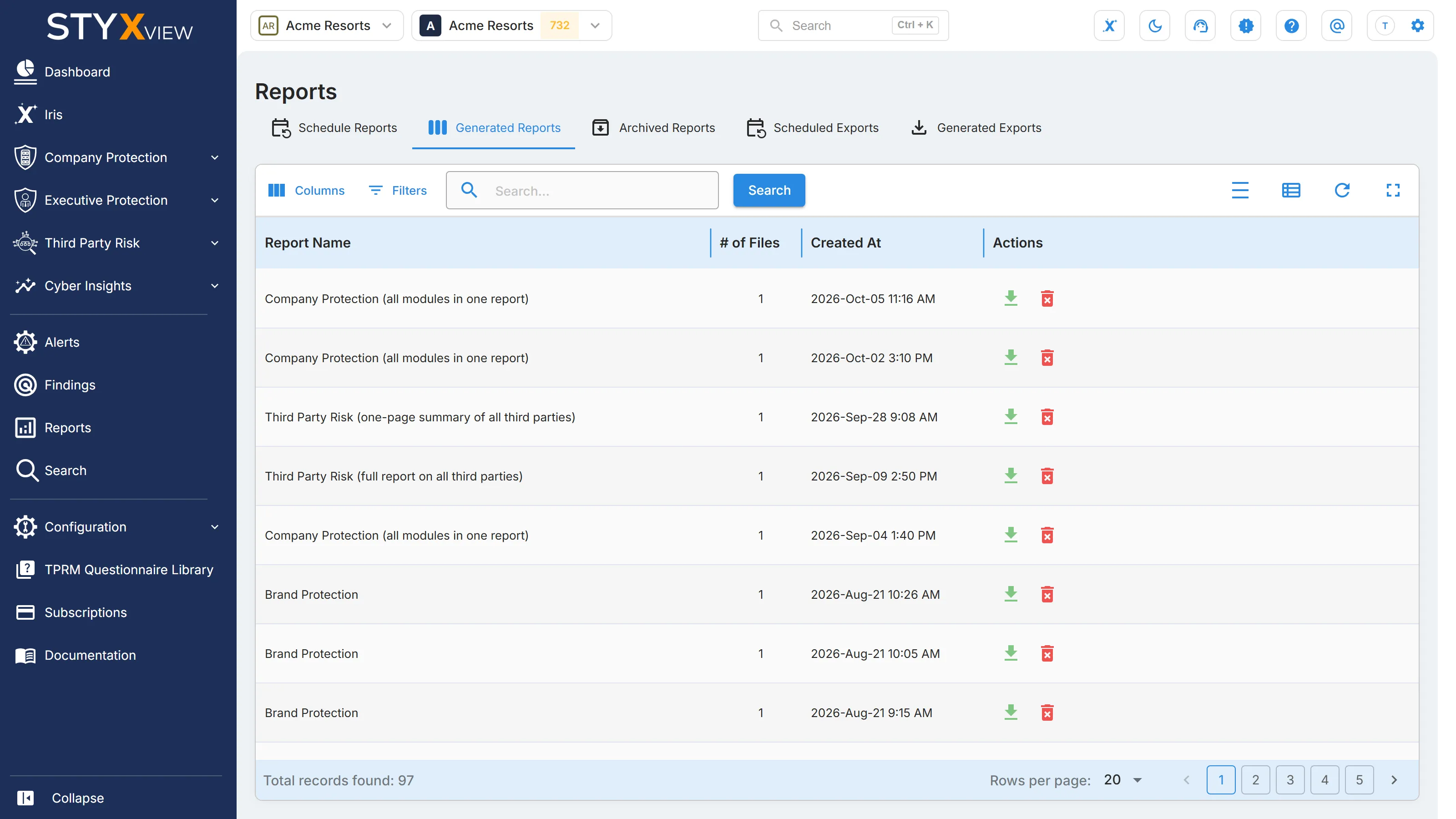This screenshot has width=1456, height=819.
Task: Expand Executive Protection menu
Action: (118, 200)
